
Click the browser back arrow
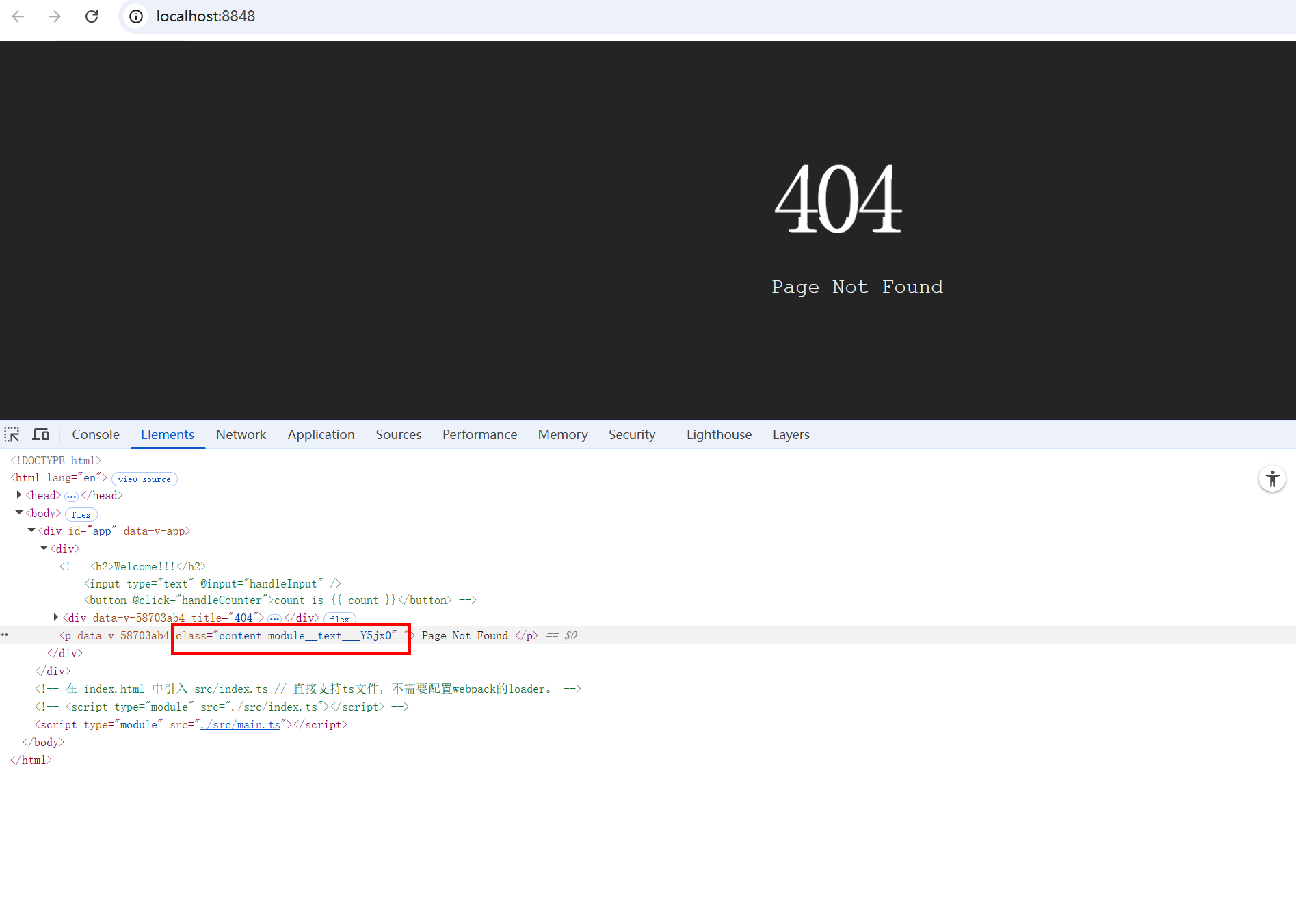pos(18,16)
